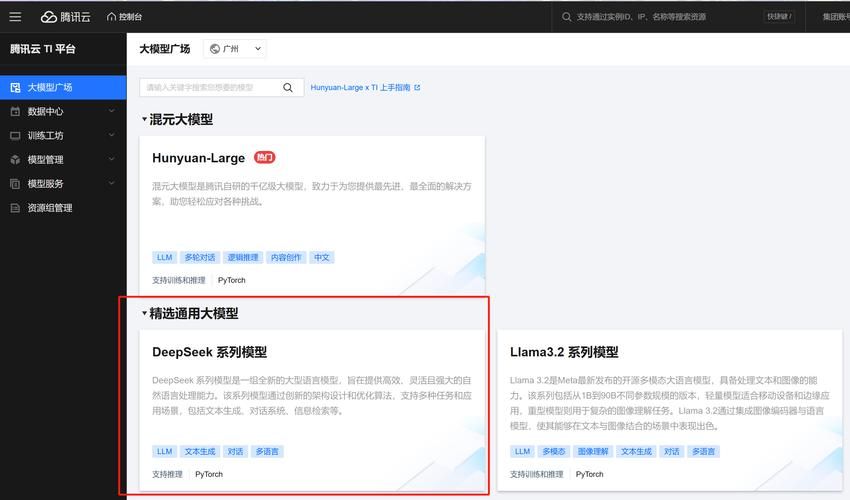Click the DeepSeek card description text
Viewport: 850px width, 500px height.
click(312, 395)
